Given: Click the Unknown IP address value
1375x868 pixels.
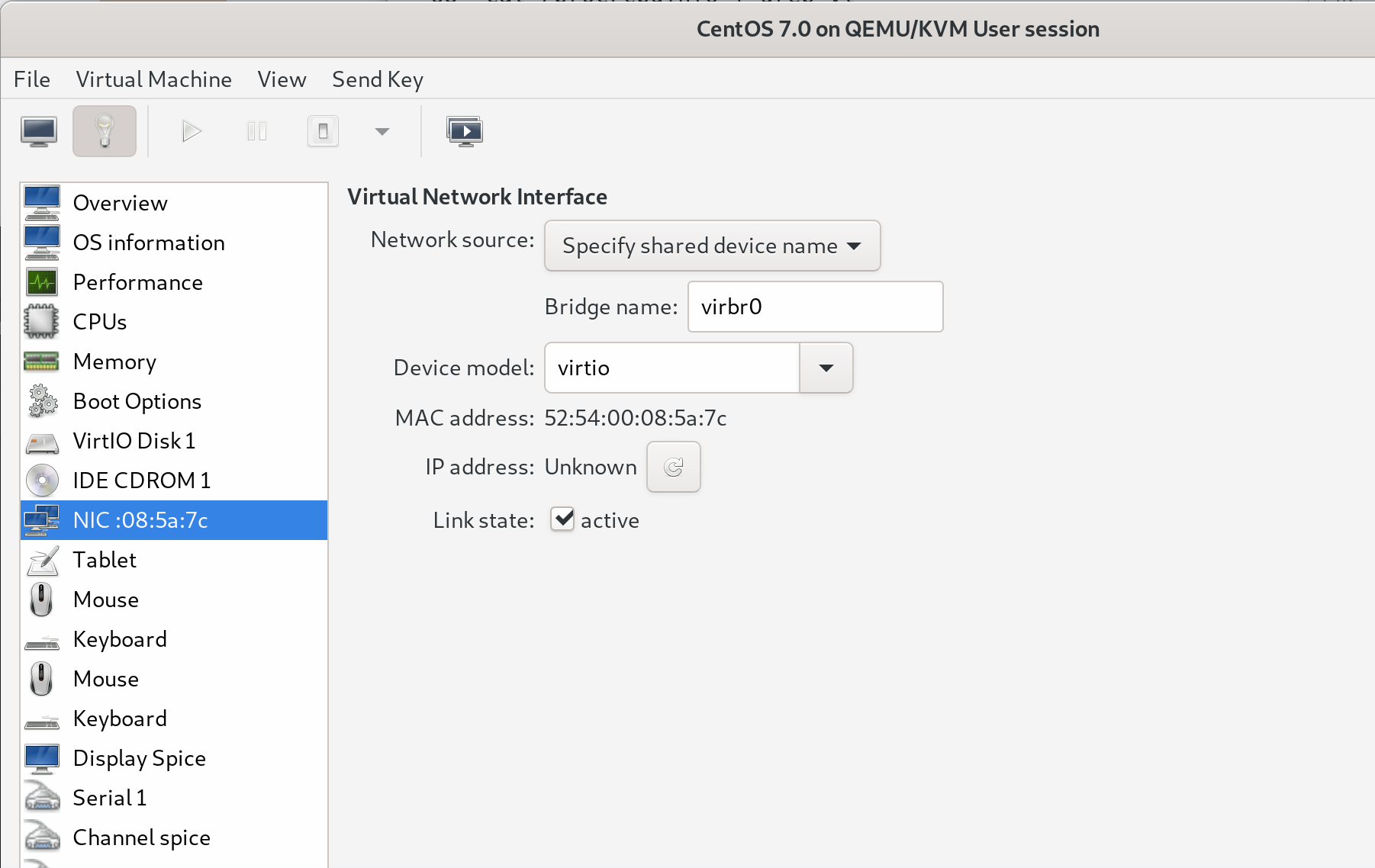Looking at the screenshot, I should (591, 467).
